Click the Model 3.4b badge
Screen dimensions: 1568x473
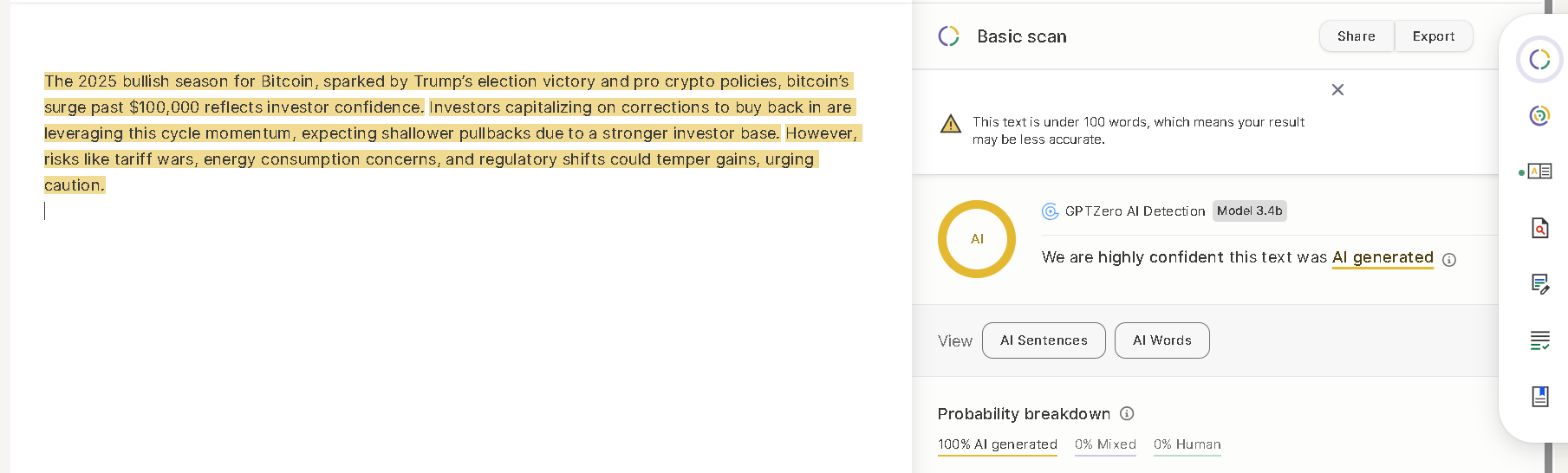1249,211
